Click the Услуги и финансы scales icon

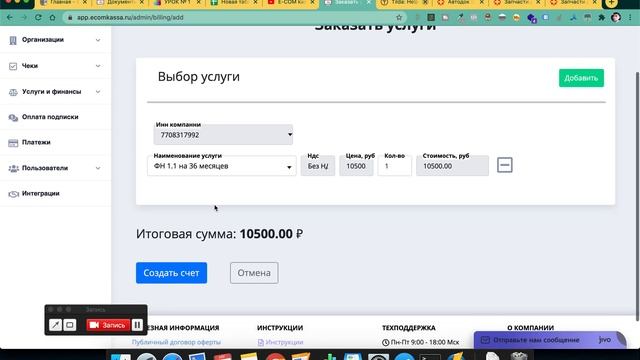pos(13,92)
